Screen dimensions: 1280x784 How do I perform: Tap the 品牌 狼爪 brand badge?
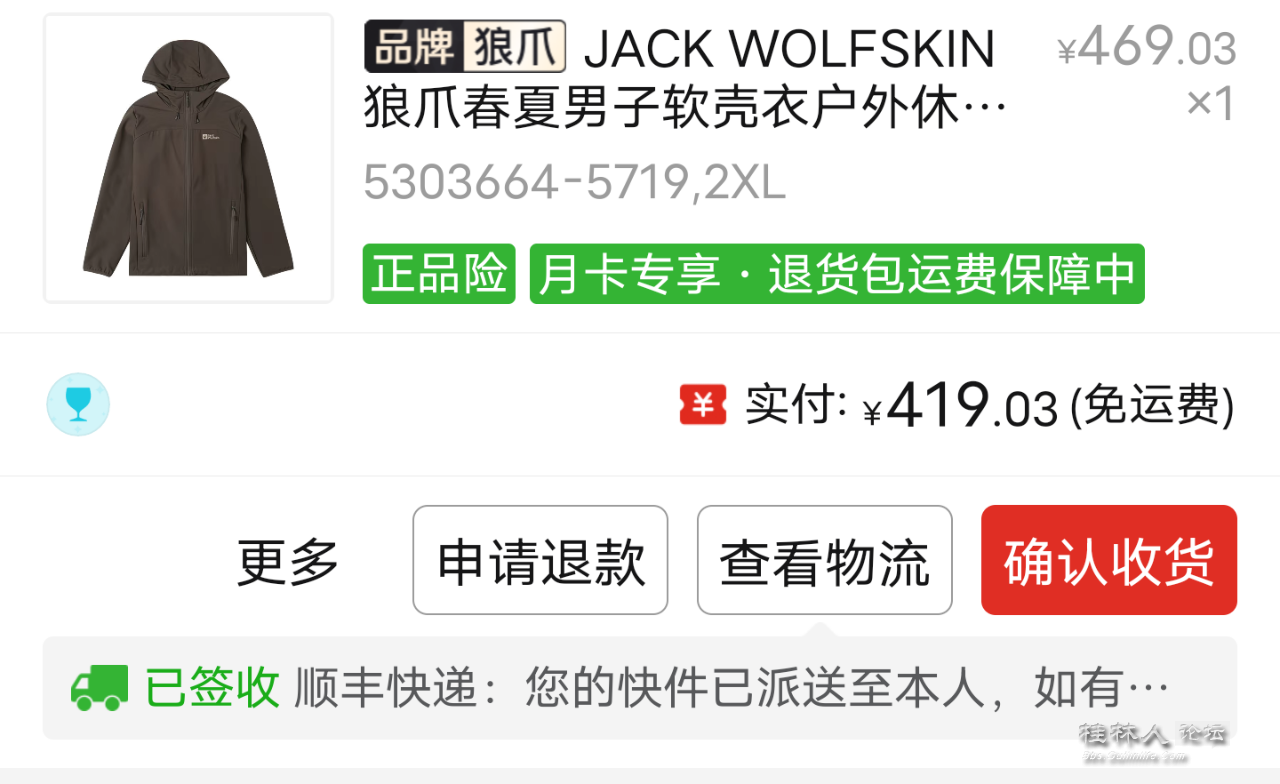click(465, 47)
